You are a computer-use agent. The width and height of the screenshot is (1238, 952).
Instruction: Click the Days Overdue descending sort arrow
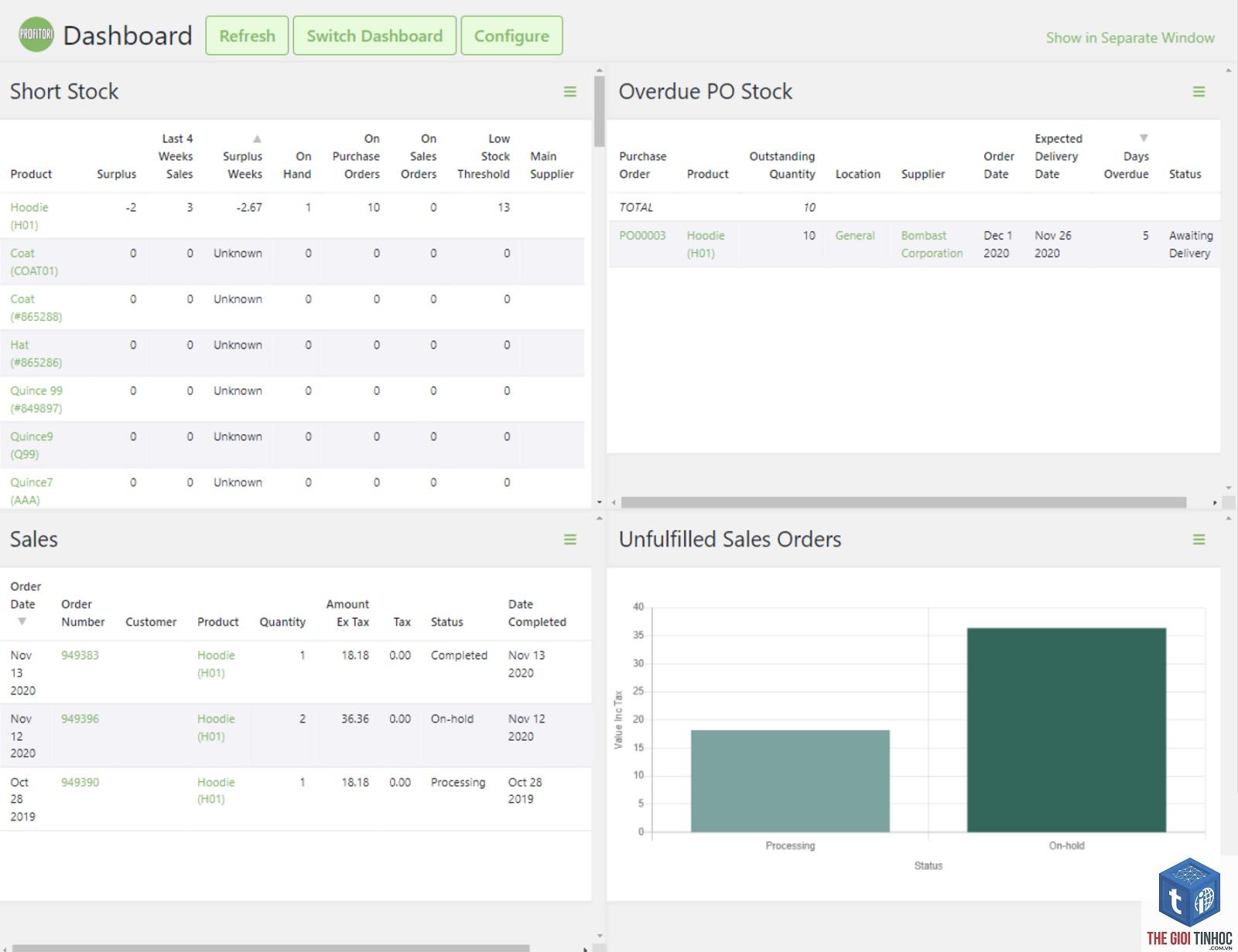coord(1143,138)
